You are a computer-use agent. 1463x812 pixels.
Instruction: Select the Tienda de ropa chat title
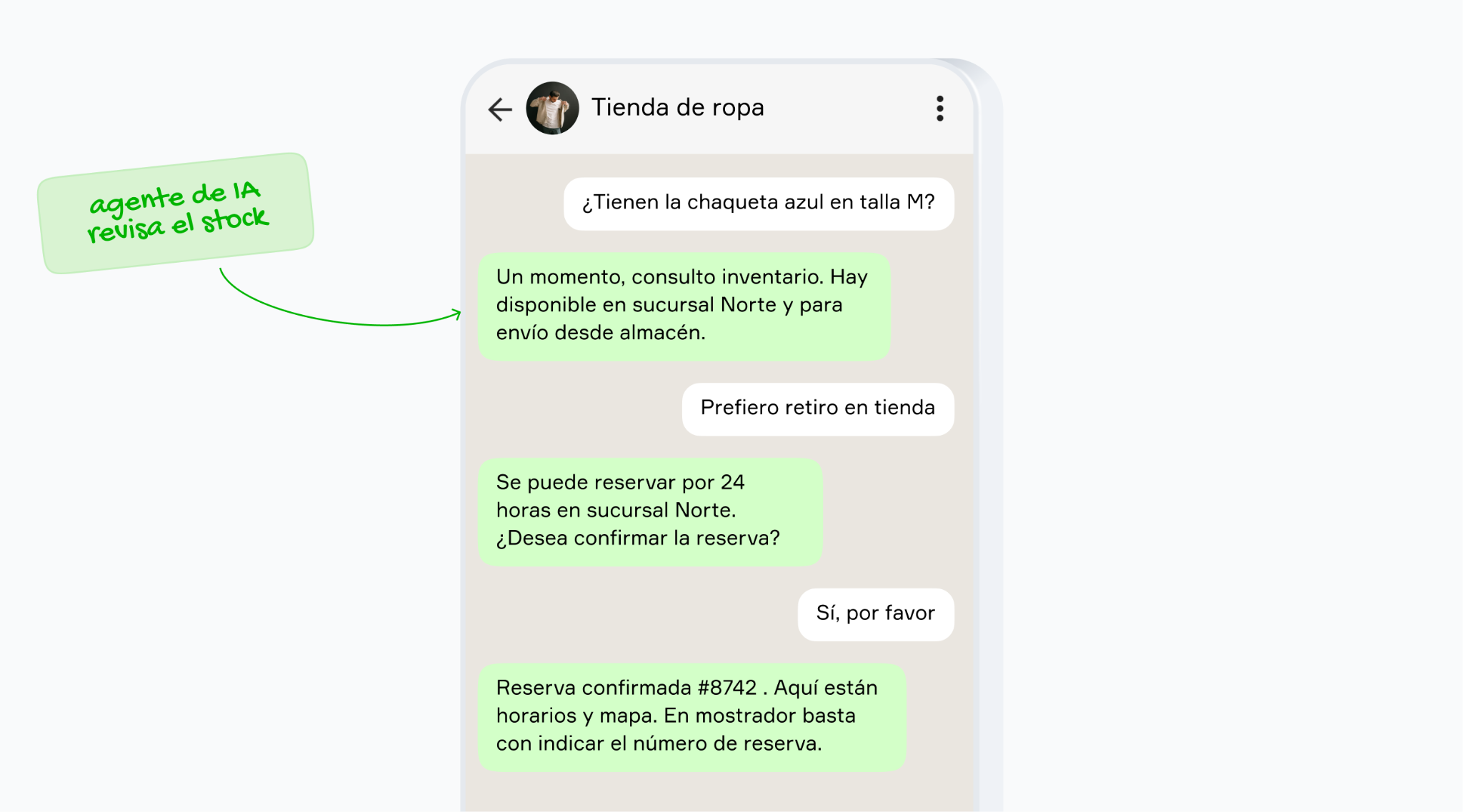click(x=677, y=107)
